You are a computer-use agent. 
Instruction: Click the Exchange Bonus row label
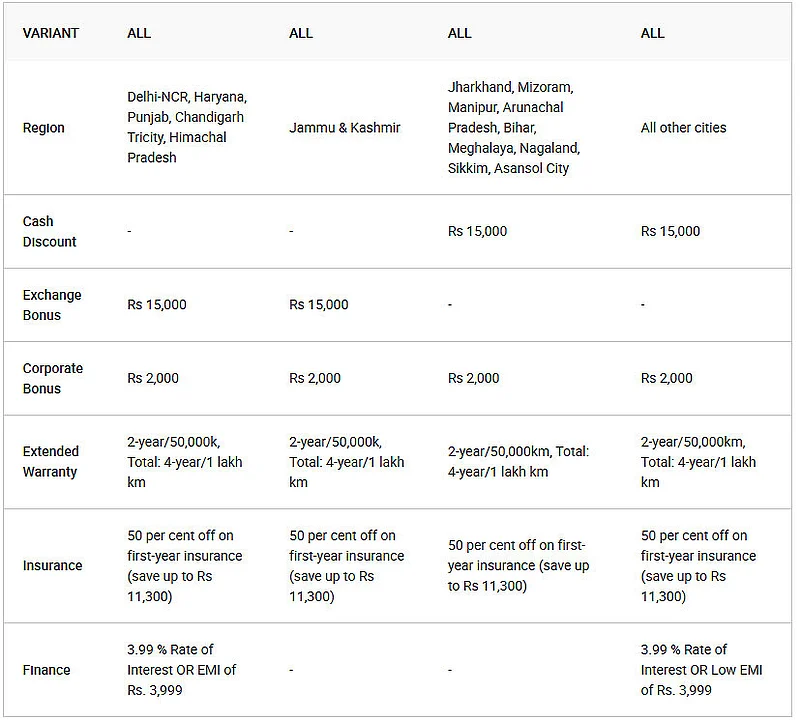(52, 305)
